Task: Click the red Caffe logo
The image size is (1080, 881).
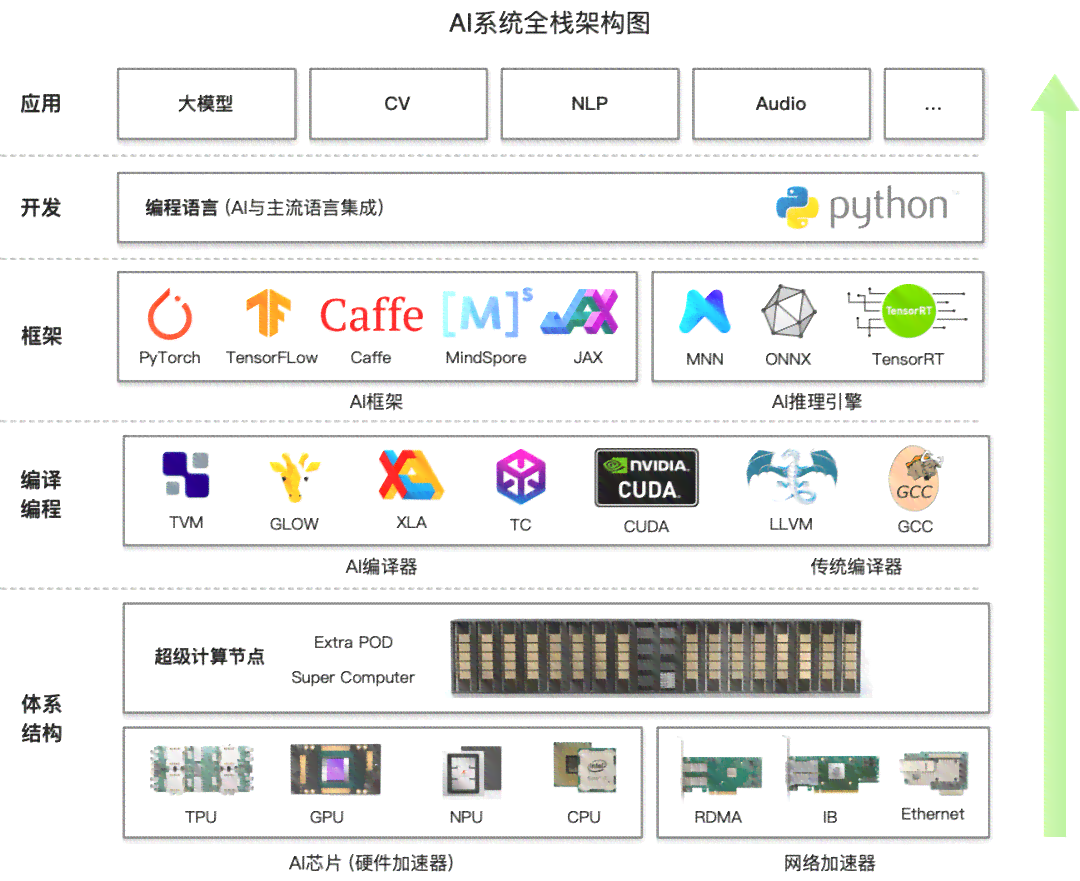Action: pyautogui.click(x=371, y=315)
